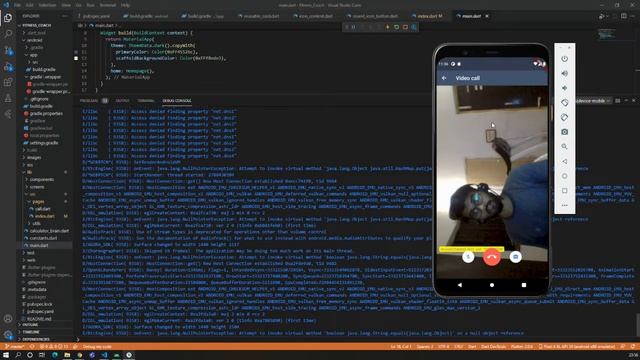Switch to the OUTPUT panel tab
Screen dimensions: 640x360
click(x=122, y=101)
